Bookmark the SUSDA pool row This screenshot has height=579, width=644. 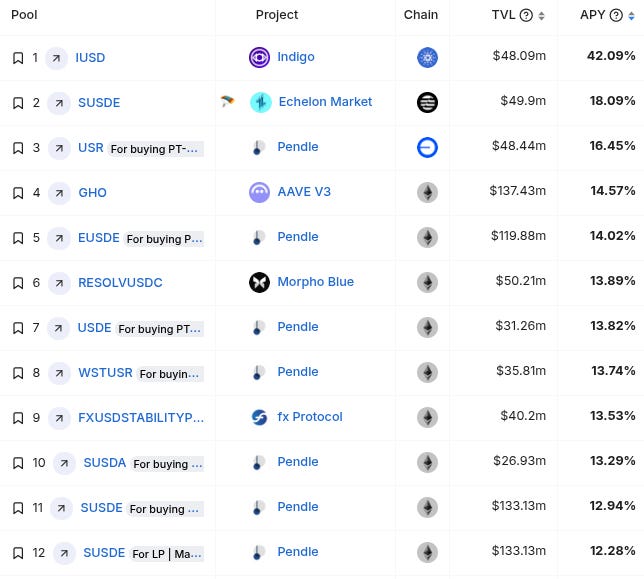pyautogui.click(x=18, y=463)
